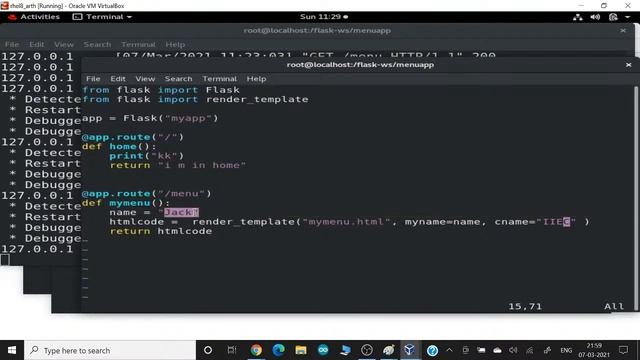
Task: Open the OBS Studio taskbar icon
Action: [x=367, y=350]
